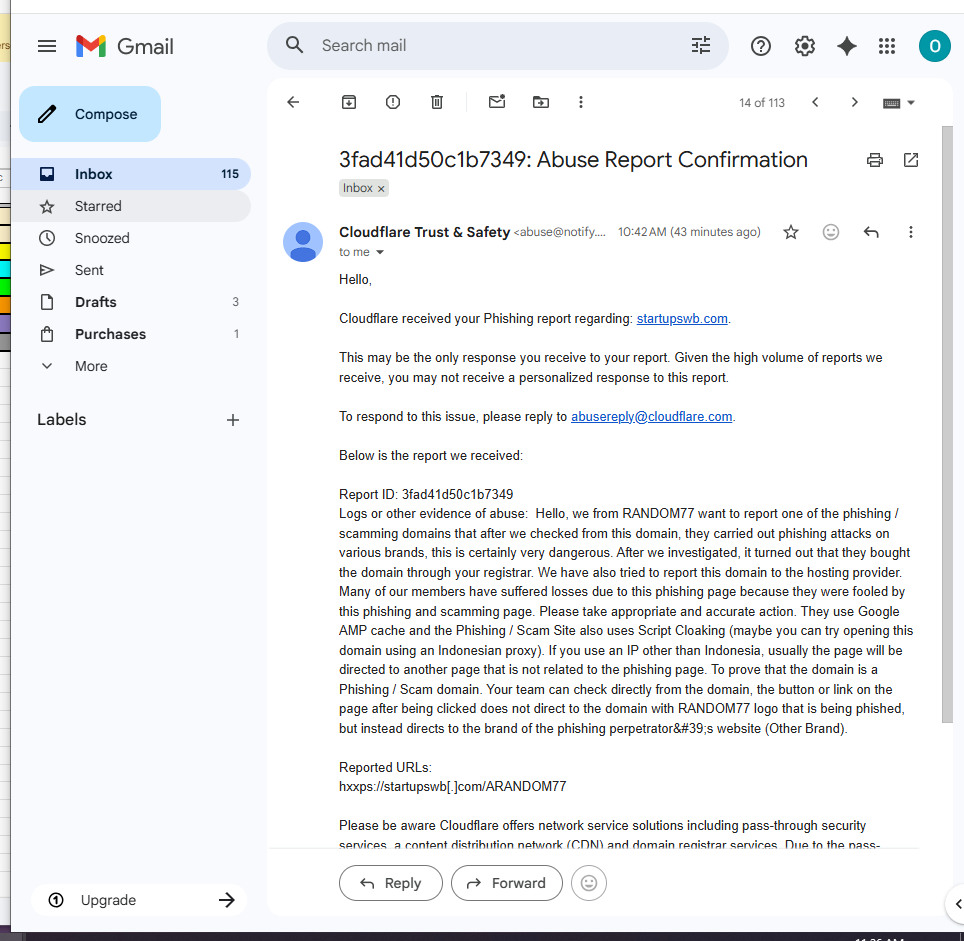The image size is (964, 941).
Task: Open the startupswb.com link
Action: (x=682, y=318)
